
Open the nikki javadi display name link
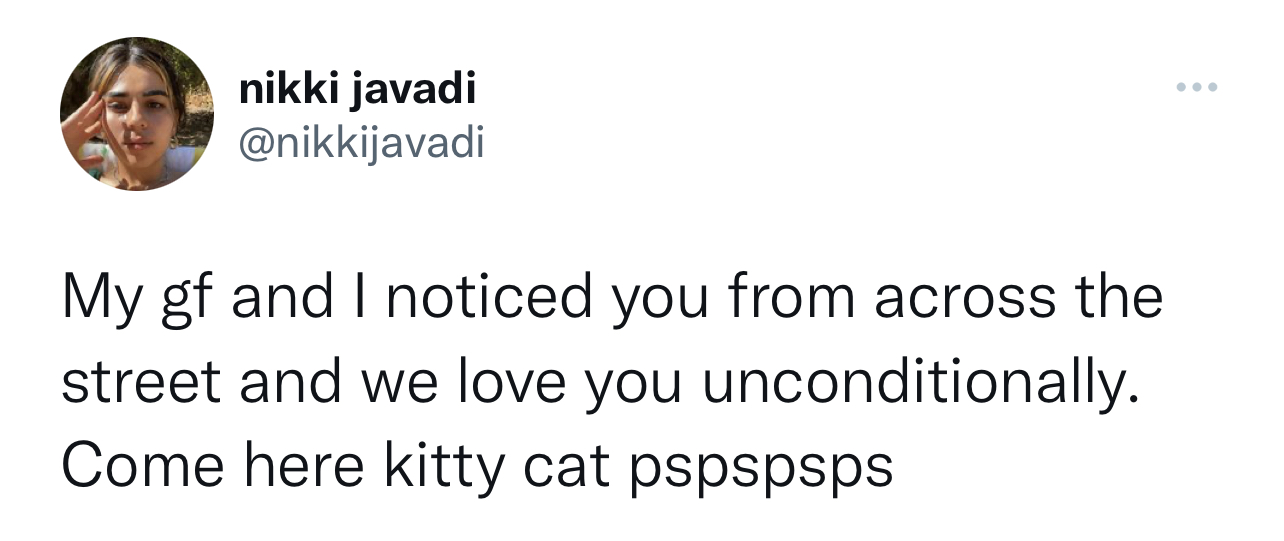357,92
